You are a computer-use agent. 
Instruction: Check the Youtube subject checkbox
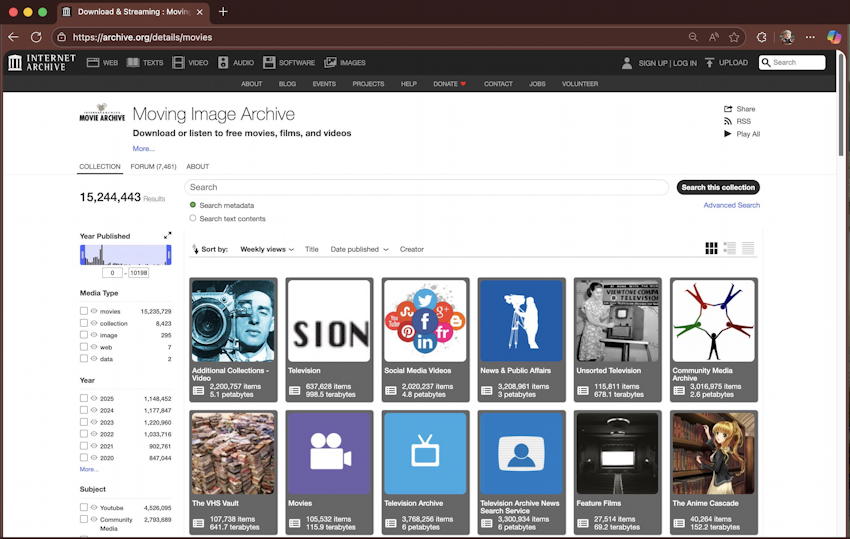pos(83,507)
